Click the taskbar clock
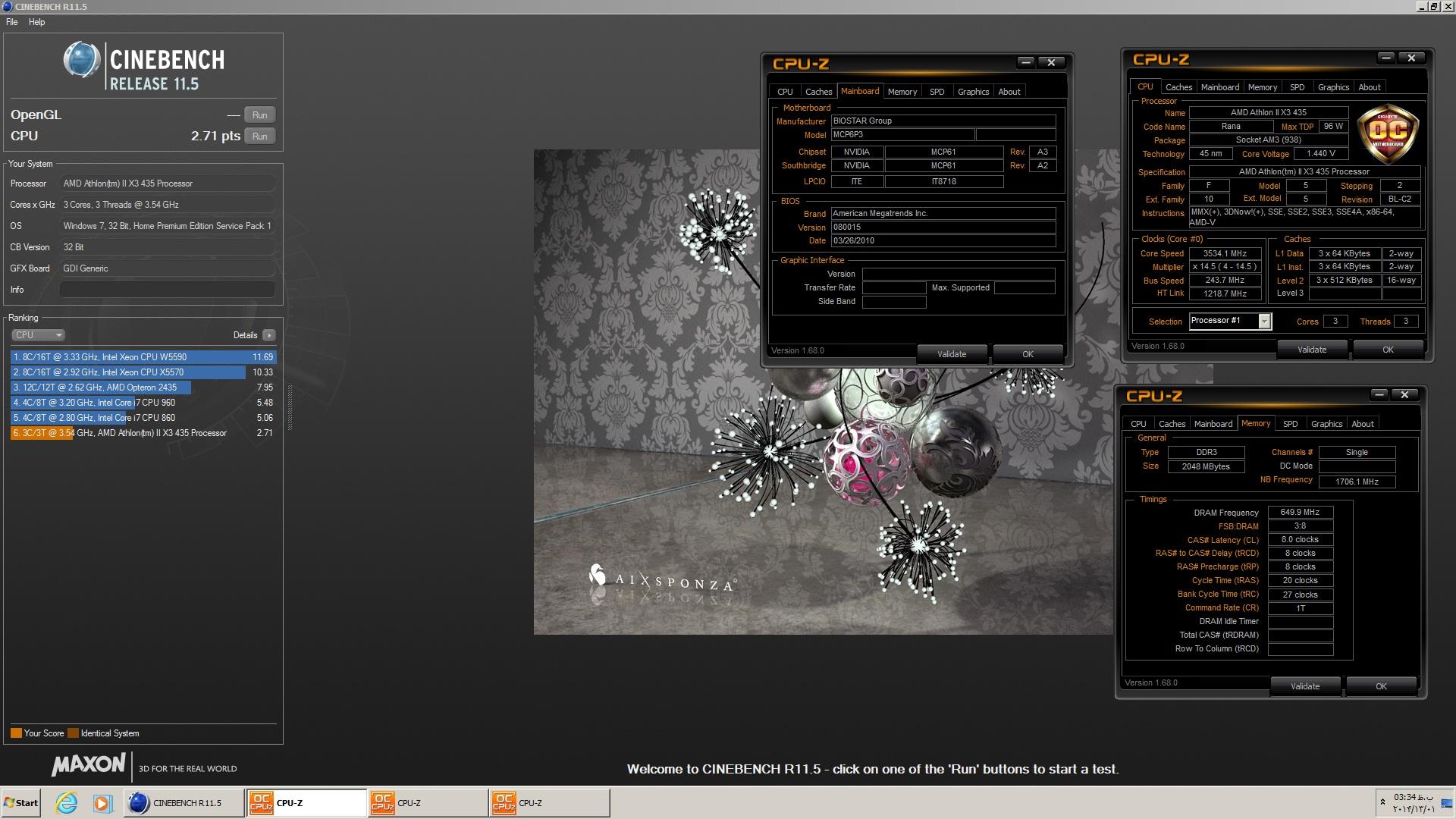The height and width of the screenshot is (819, 1456). (x=1414, y=803)
